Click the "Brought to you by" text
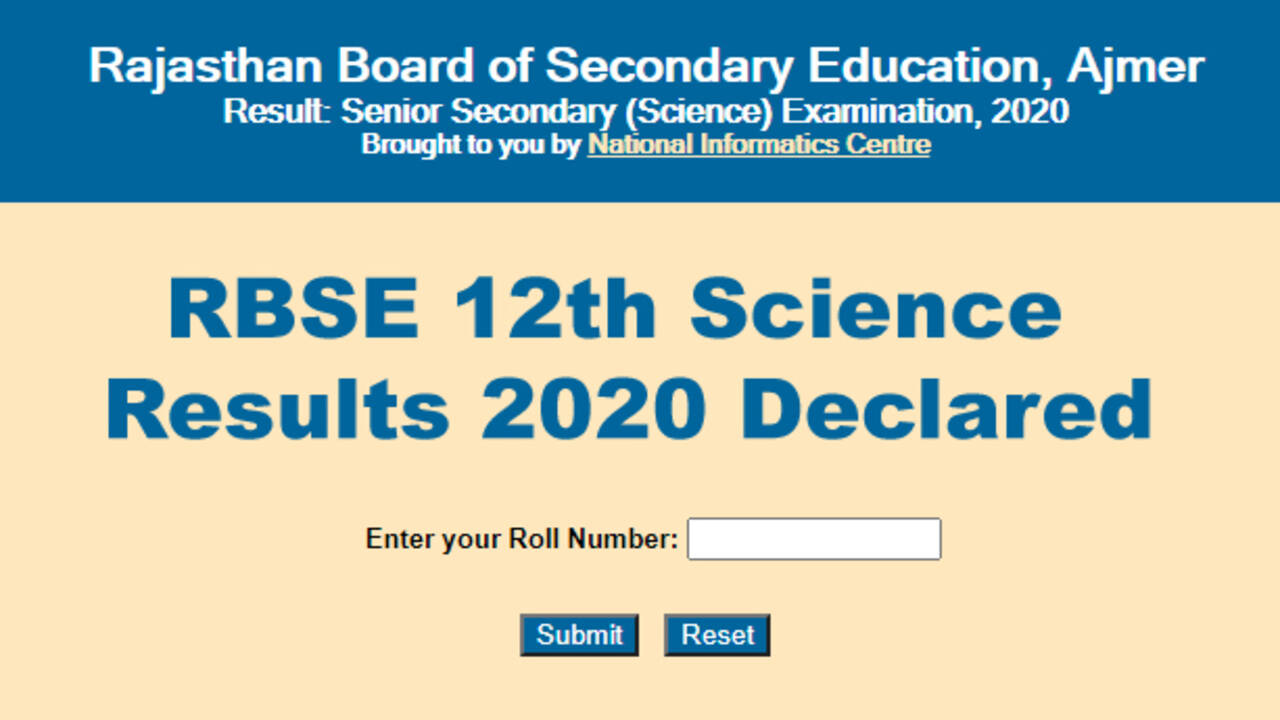 click(471, 145)
